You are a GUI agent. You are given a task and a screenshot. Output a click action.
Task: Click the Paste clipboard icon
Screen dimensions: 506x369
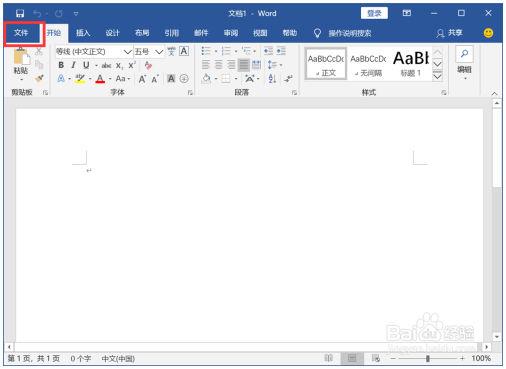[x=21, y=57]
